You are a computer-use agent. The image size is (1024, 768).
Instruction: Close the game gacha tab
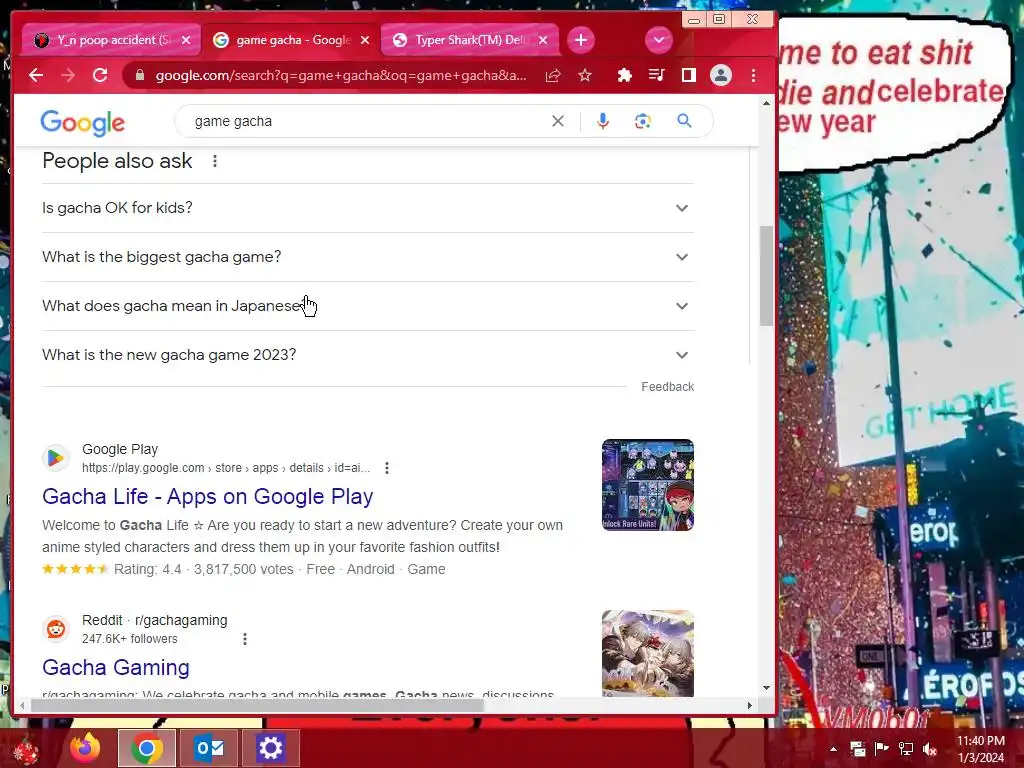pyautogui.click(x=365, y=40)
